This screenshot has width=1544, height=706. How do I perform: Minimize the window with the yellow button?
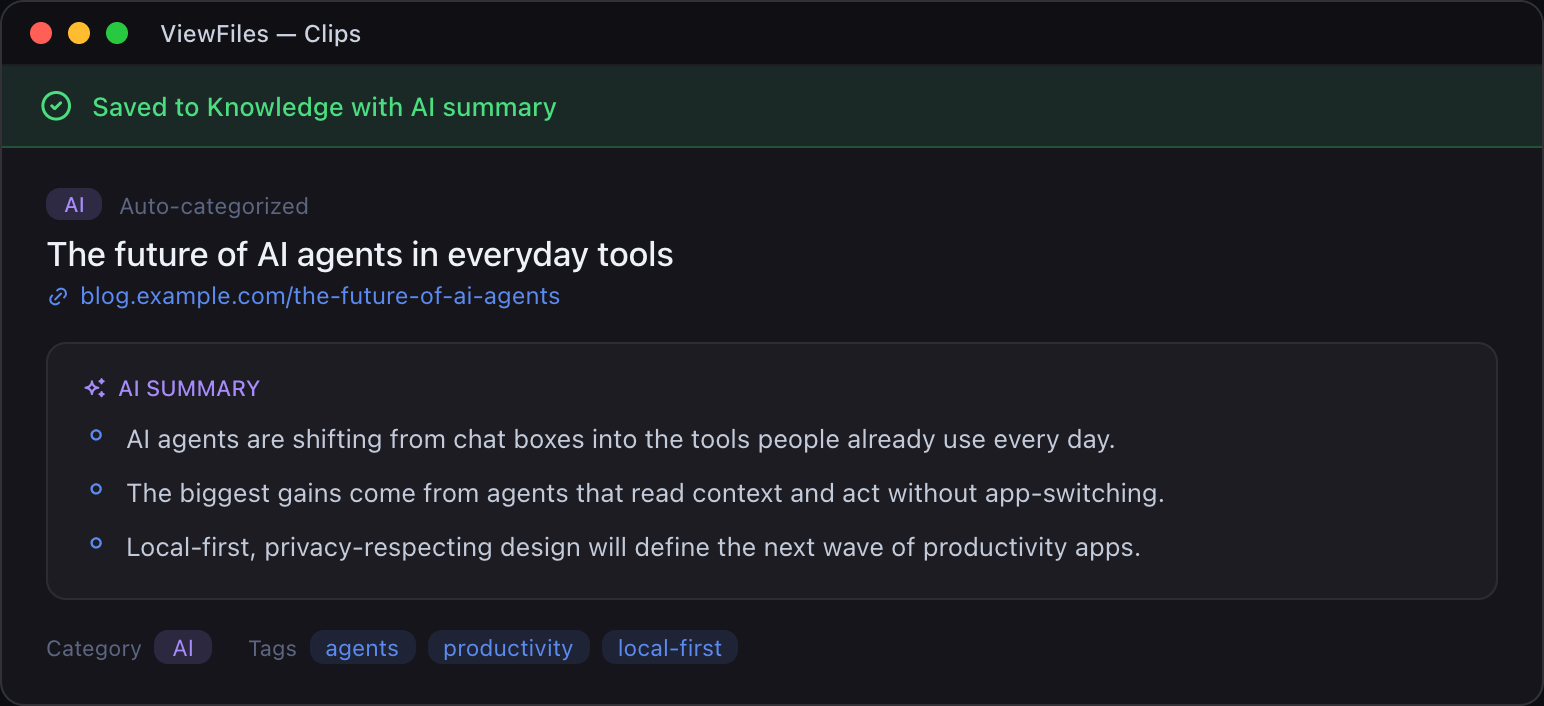coord(79,33)
